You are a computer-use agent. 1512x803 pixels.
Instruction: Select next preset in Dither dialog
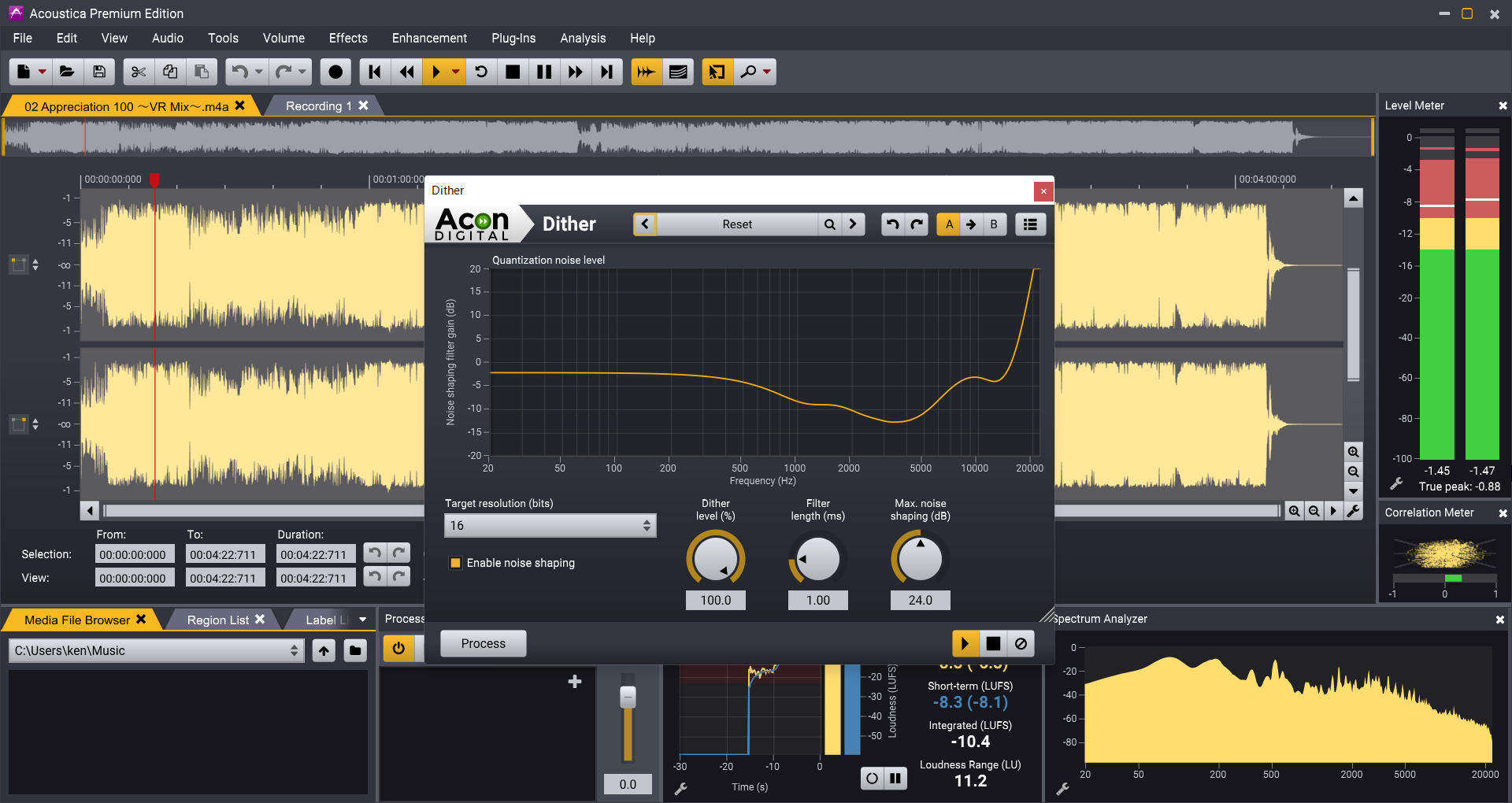coord(853,224)
